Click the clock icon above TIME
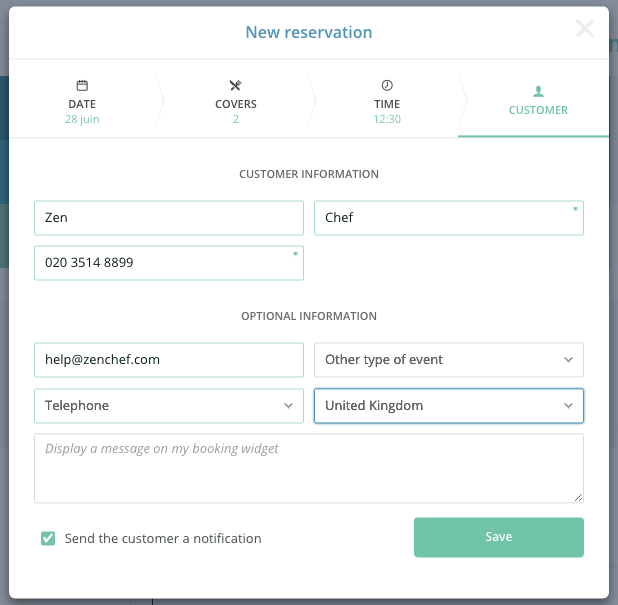The height and width of the screenshot is (605, 618). pos(387,85)
